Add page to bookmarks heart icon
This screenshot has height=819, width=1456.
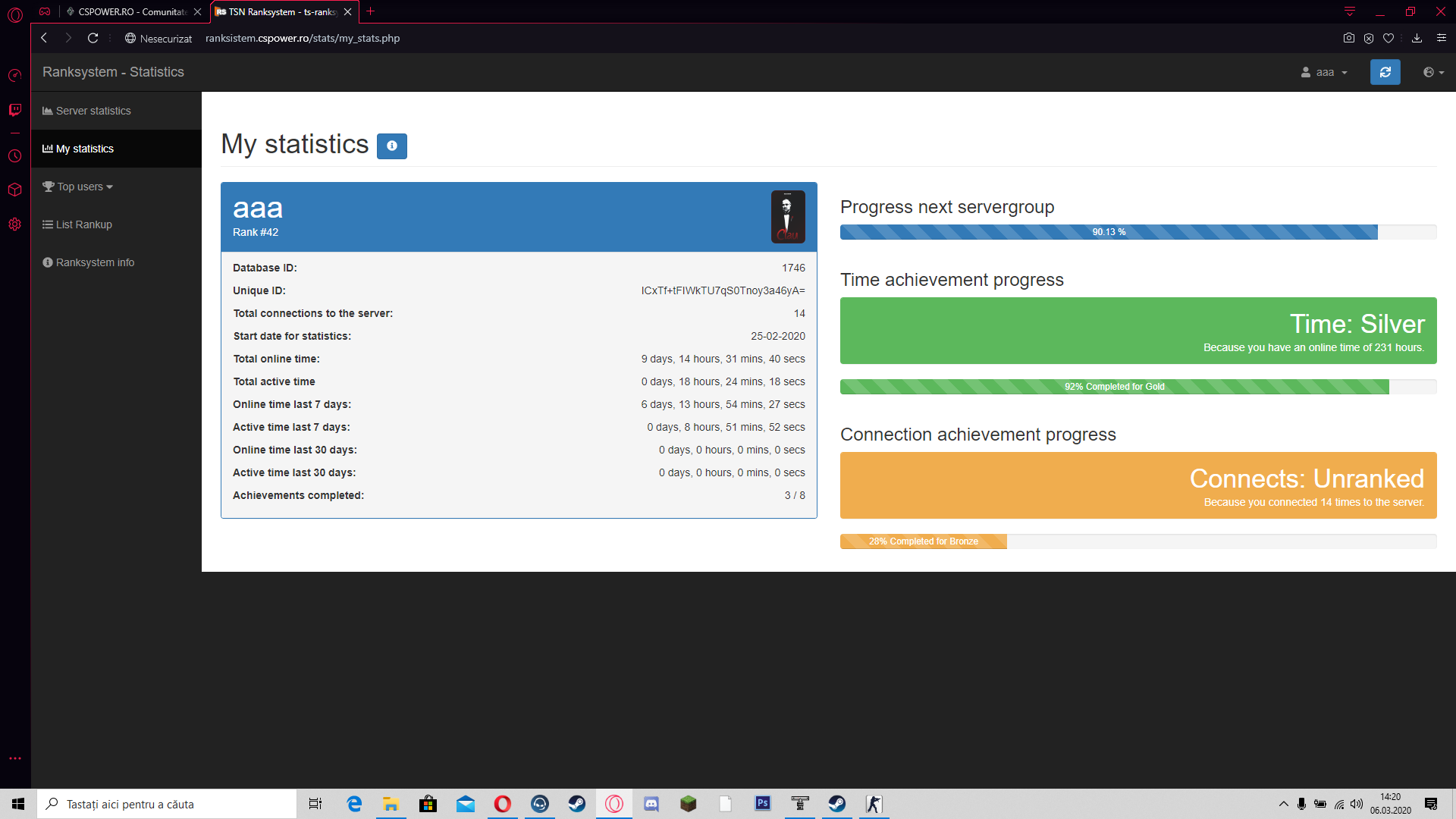[x=1389, y=38]
